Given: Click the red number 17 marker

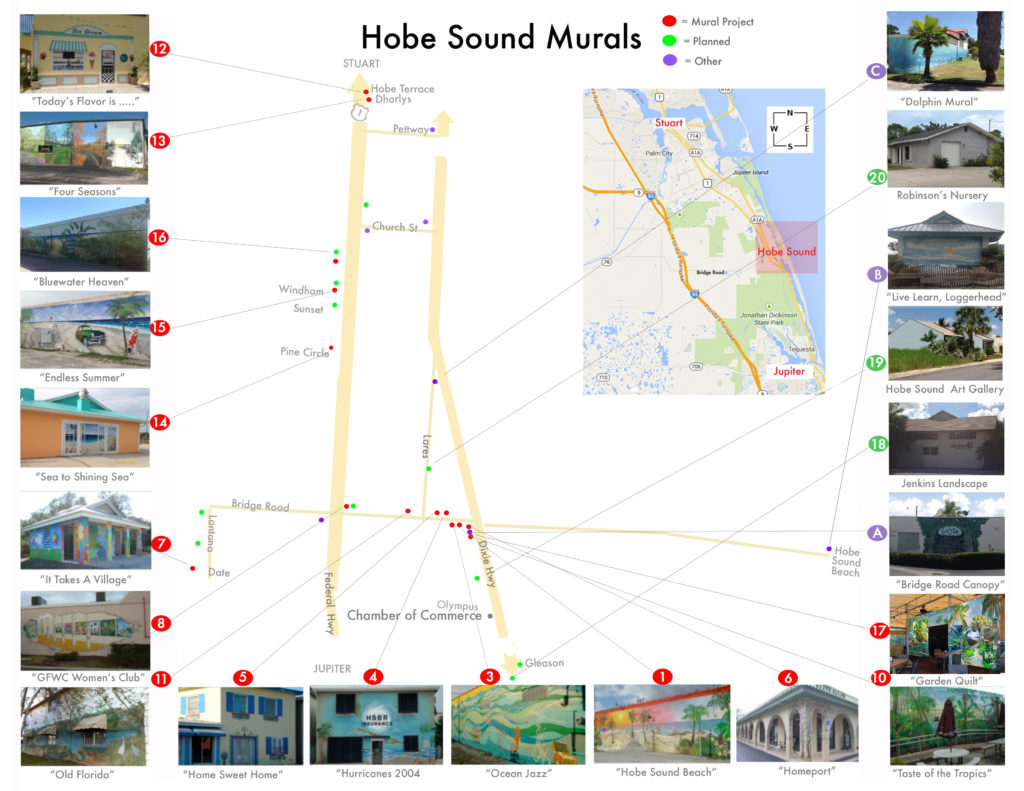Looking at the screenshot, I should click(878, 631).
